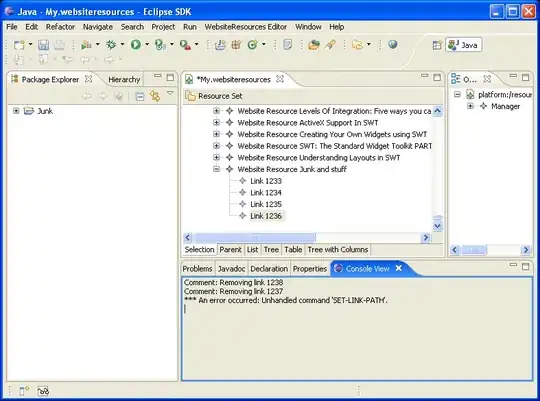Open the Properties view tab
This screenshot has width=540, height=401.
point(310,269)
